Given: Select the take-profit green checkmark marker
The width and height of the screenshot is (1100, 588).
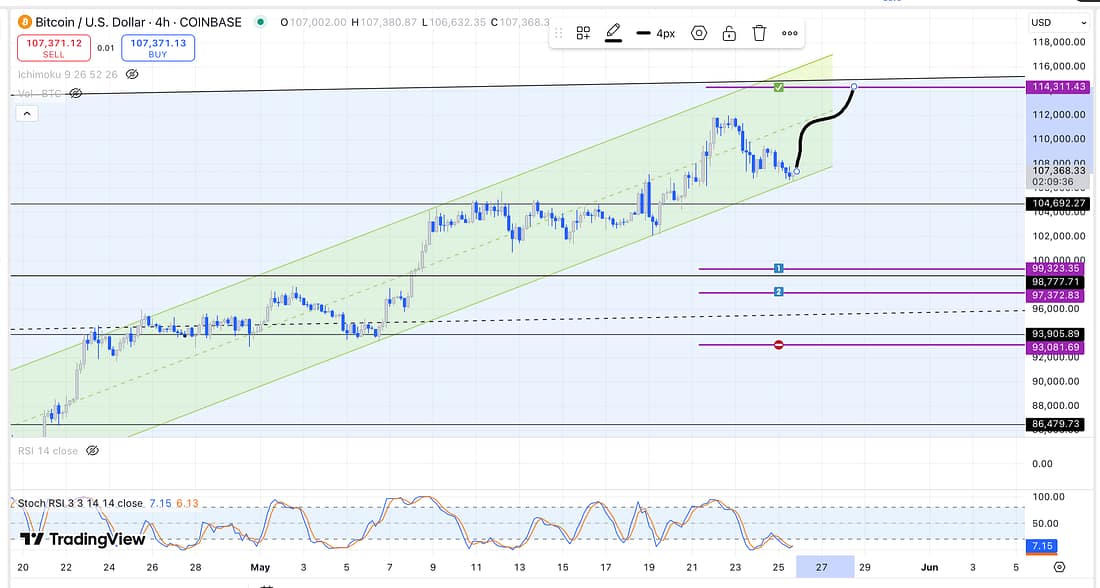Looking at the screenshot, I should point(778,89).
